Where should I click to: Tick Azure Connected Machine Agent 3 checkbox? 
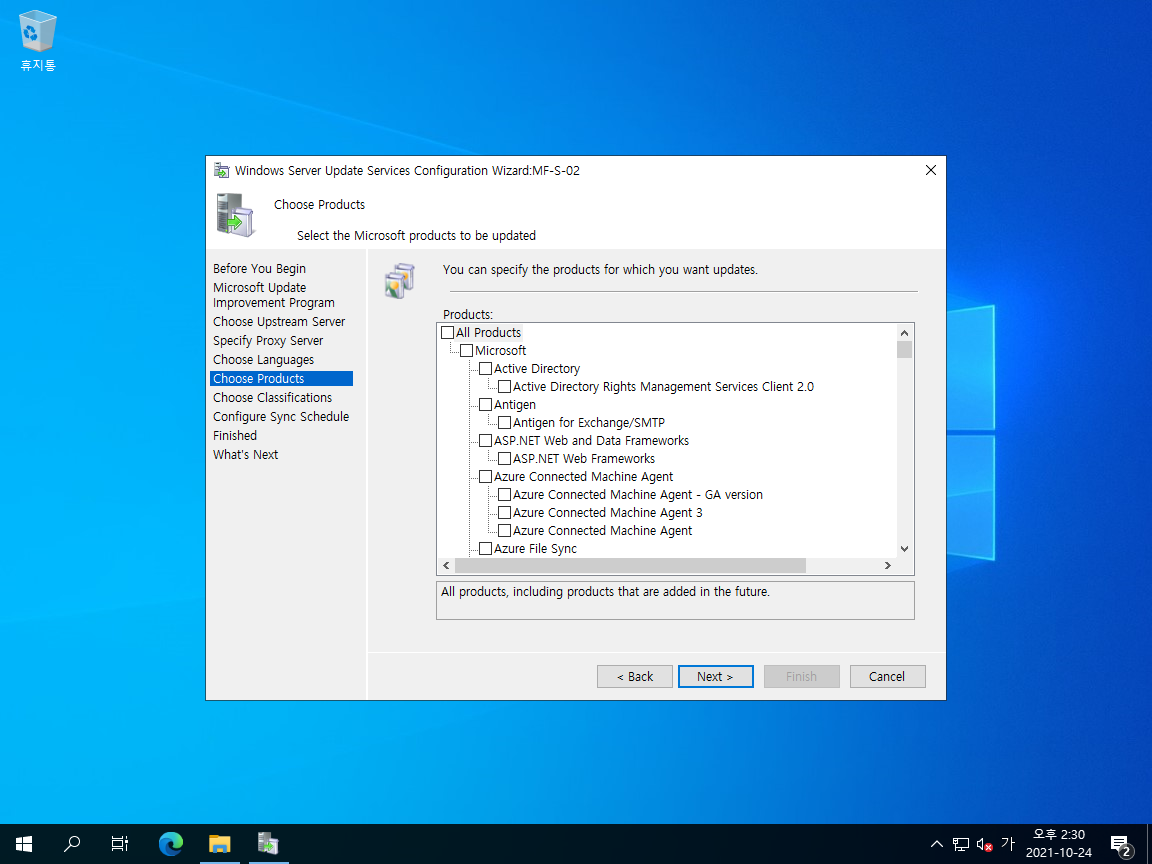click(x=505, y=513)
